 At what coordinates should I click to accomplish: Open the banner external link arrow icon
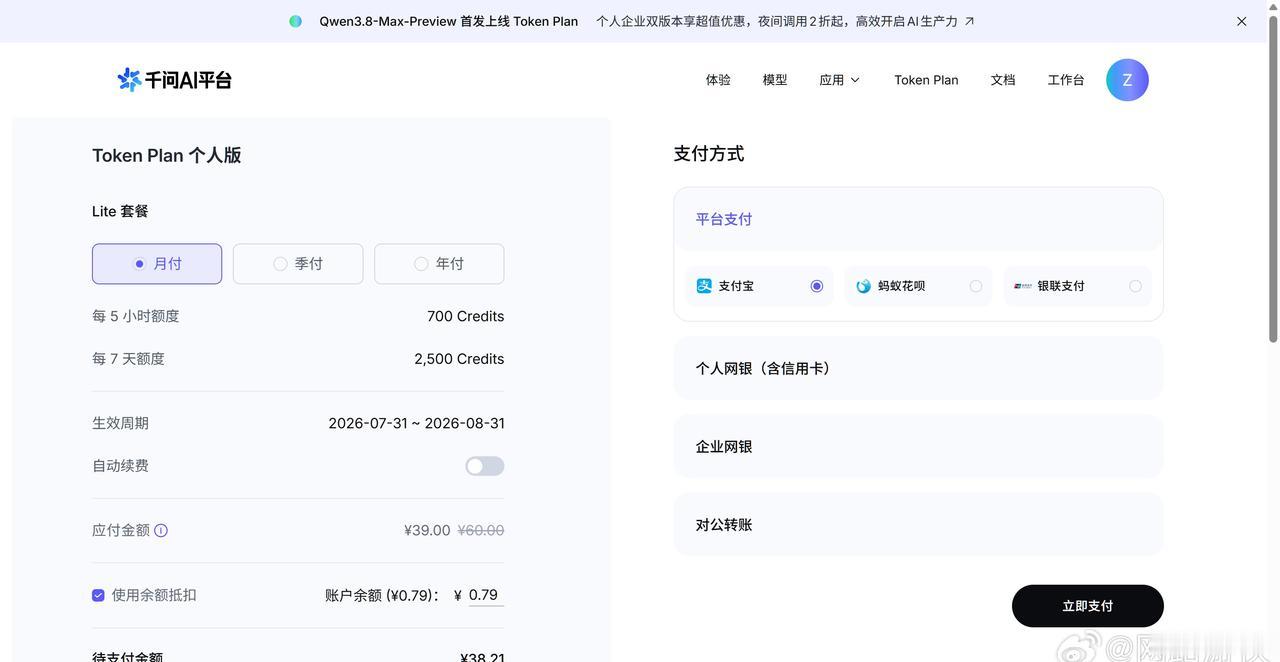[969, 21]
